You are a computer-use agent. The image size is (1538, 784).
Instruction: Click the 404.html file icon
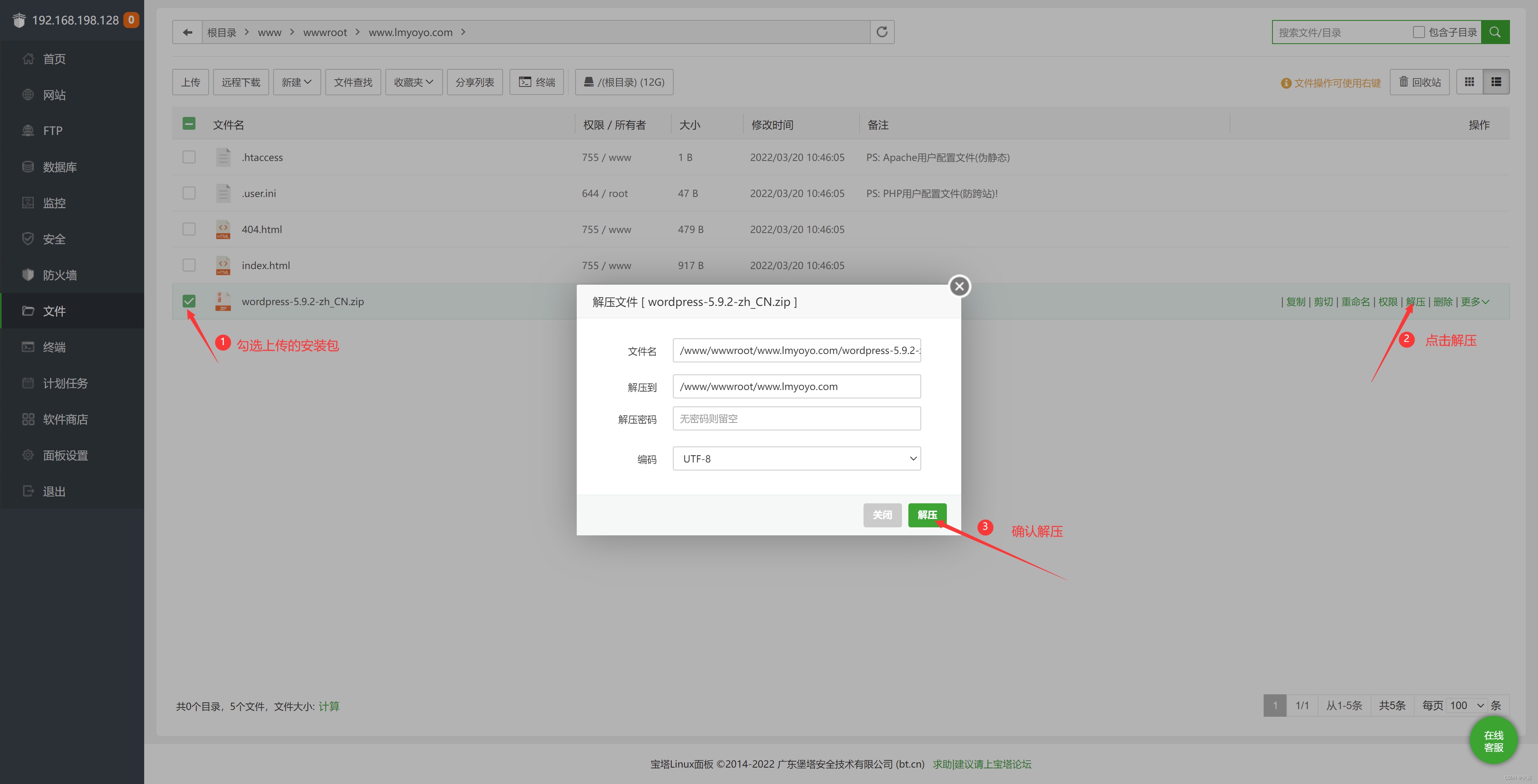point(223,229)
